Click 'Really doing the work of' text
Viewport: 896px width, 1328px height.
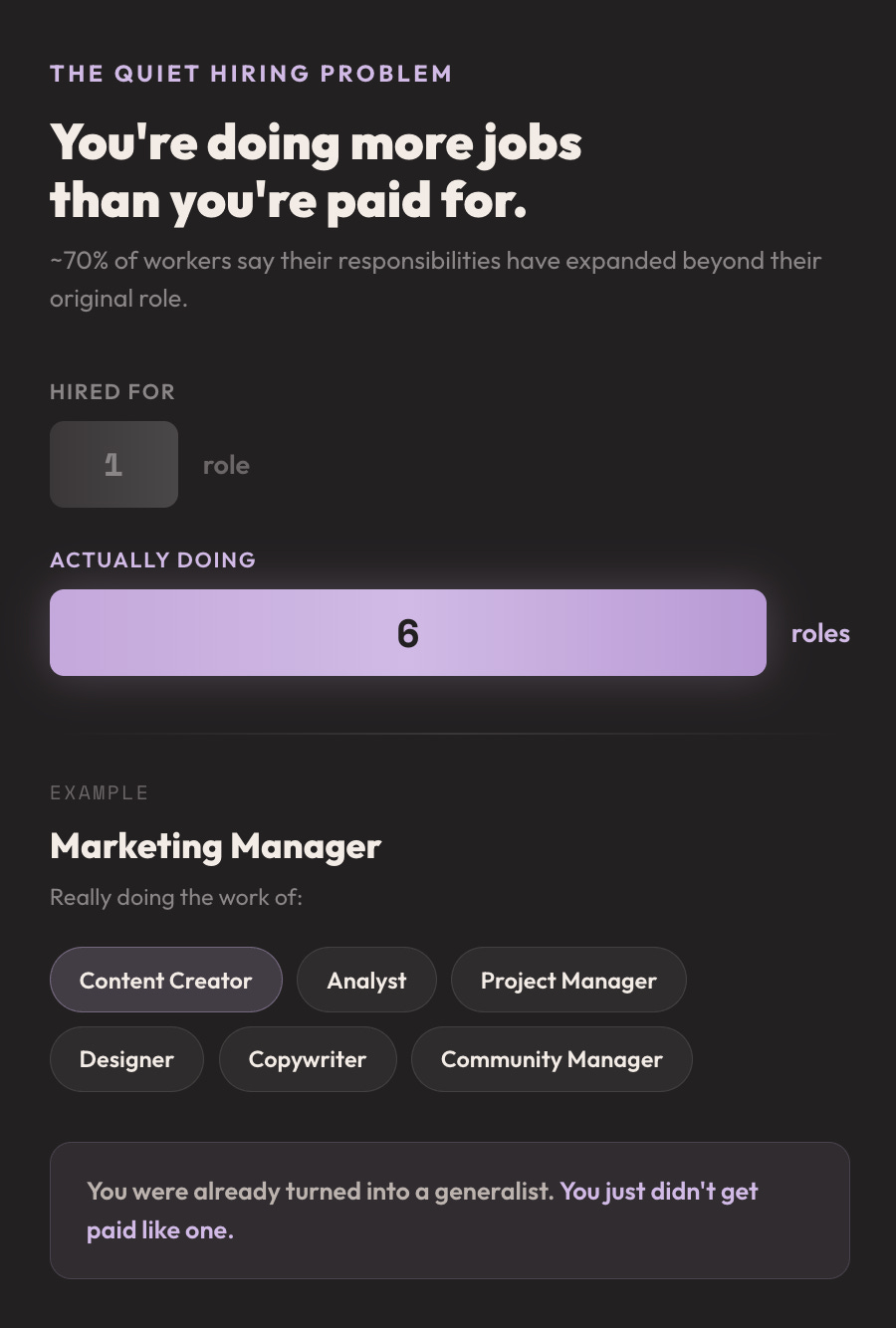[x=176, y=897]
